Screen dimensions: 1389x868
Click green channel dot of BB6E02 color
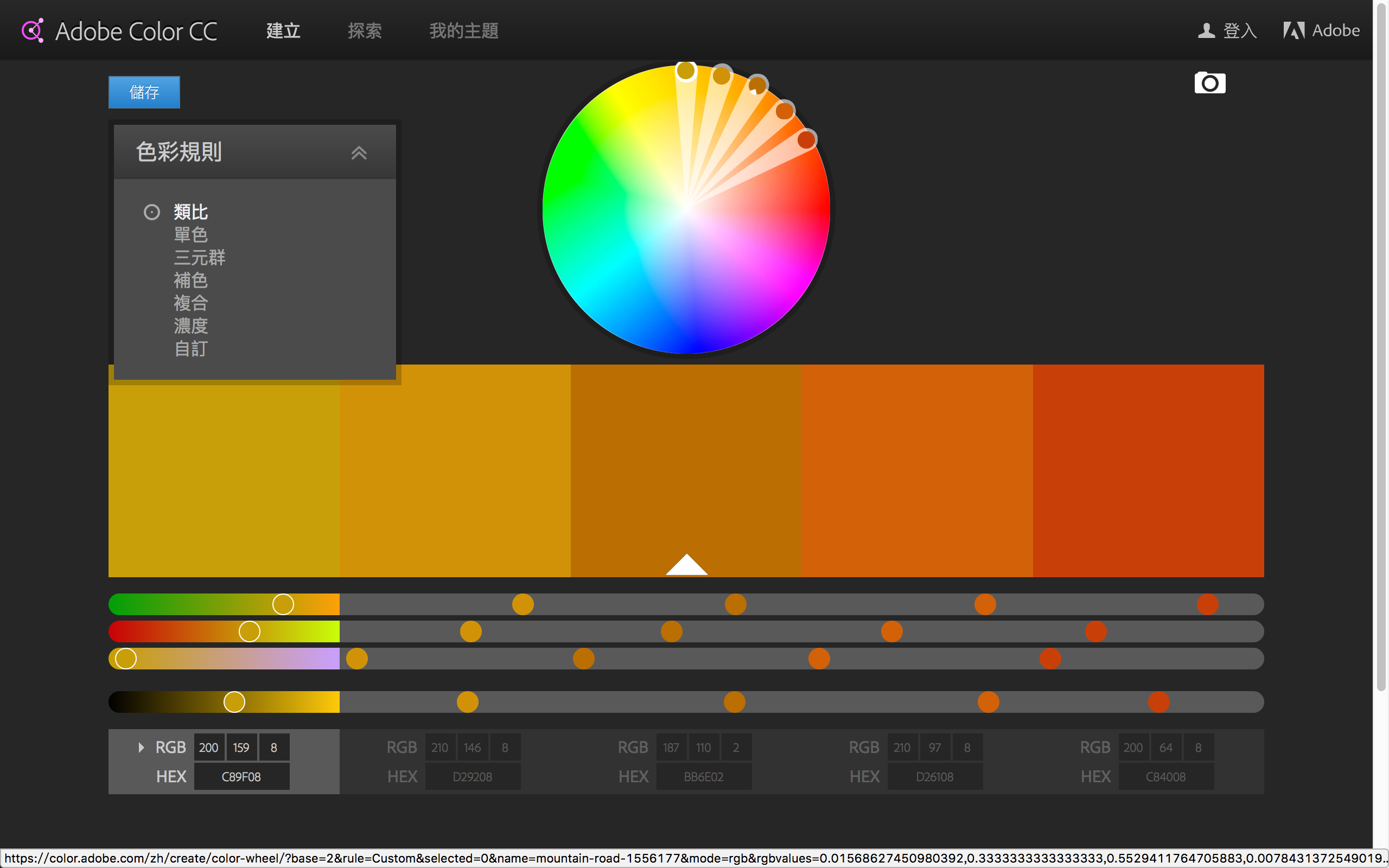[x=672, y=631]
